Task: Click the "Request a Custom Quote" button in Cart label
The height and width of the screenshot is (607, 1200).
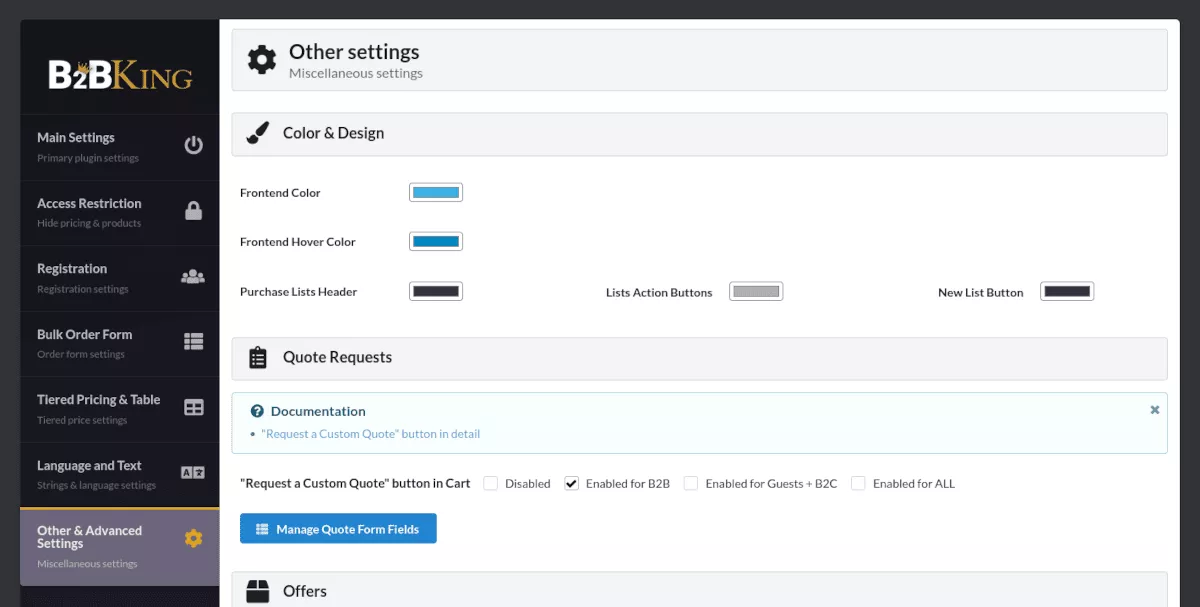Action: [x=355, y=483]
